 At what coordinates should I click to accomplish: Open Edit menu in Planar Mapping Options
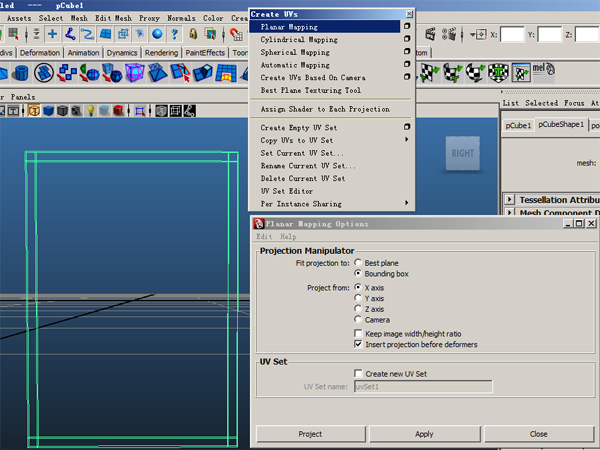coord(264,236)
